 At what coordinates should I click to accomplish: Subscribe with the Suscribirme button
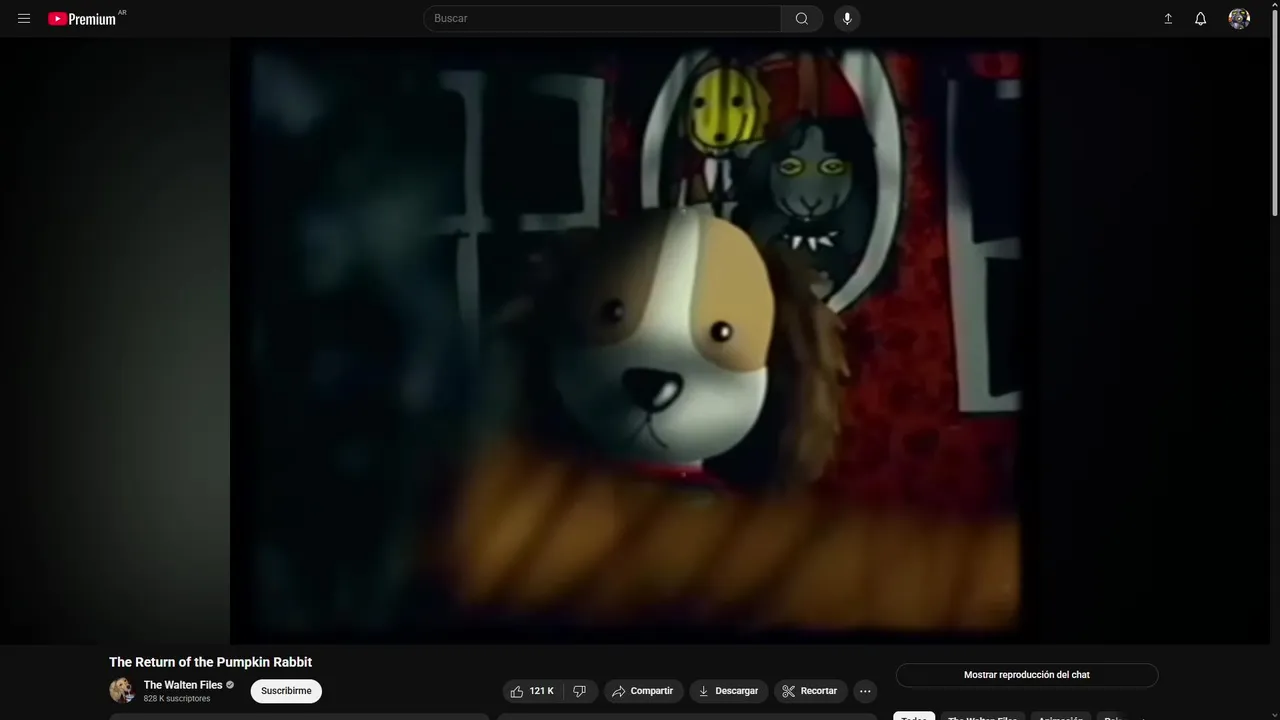(x=286, y=691)
